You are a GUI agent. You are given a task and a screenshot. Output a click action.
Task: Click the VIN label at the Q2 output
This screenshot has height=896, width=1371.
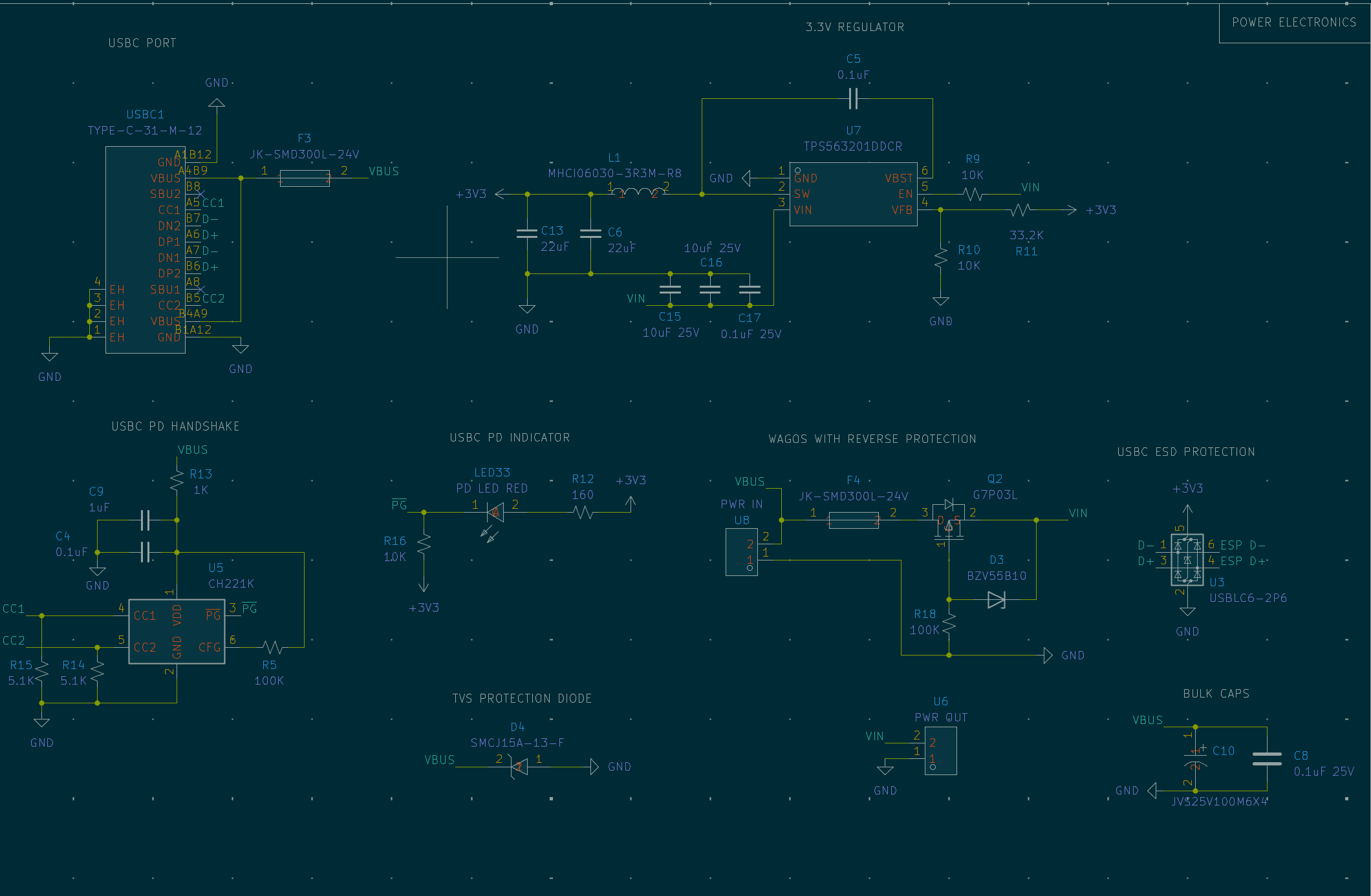(x=1078, y=513)
